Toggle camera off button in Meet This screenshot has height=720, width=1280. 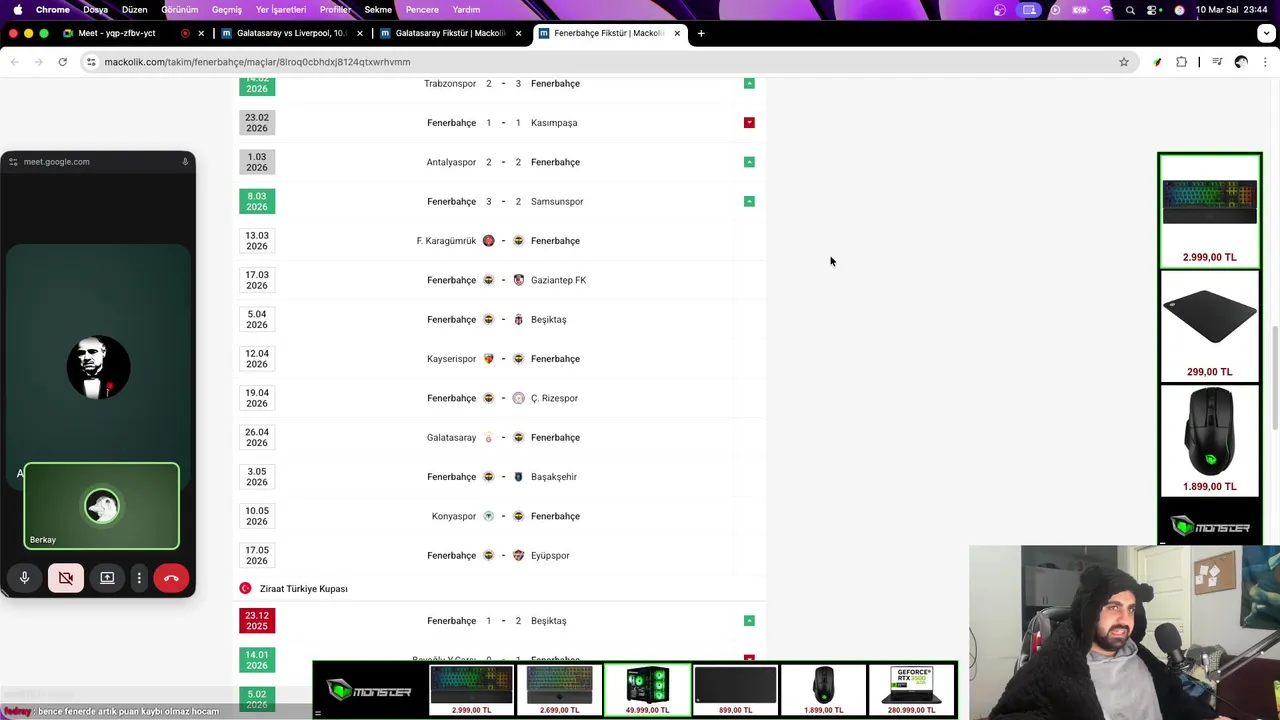tap(66, 577)
